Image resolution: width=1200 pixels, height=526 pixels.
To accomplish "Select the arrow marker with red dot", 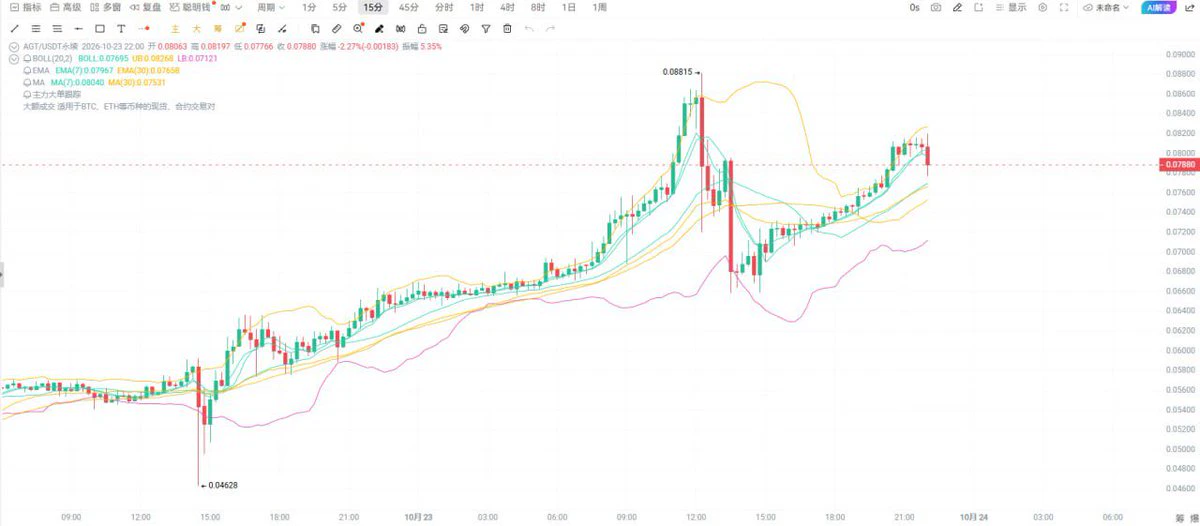I will [x=144, y=28].
